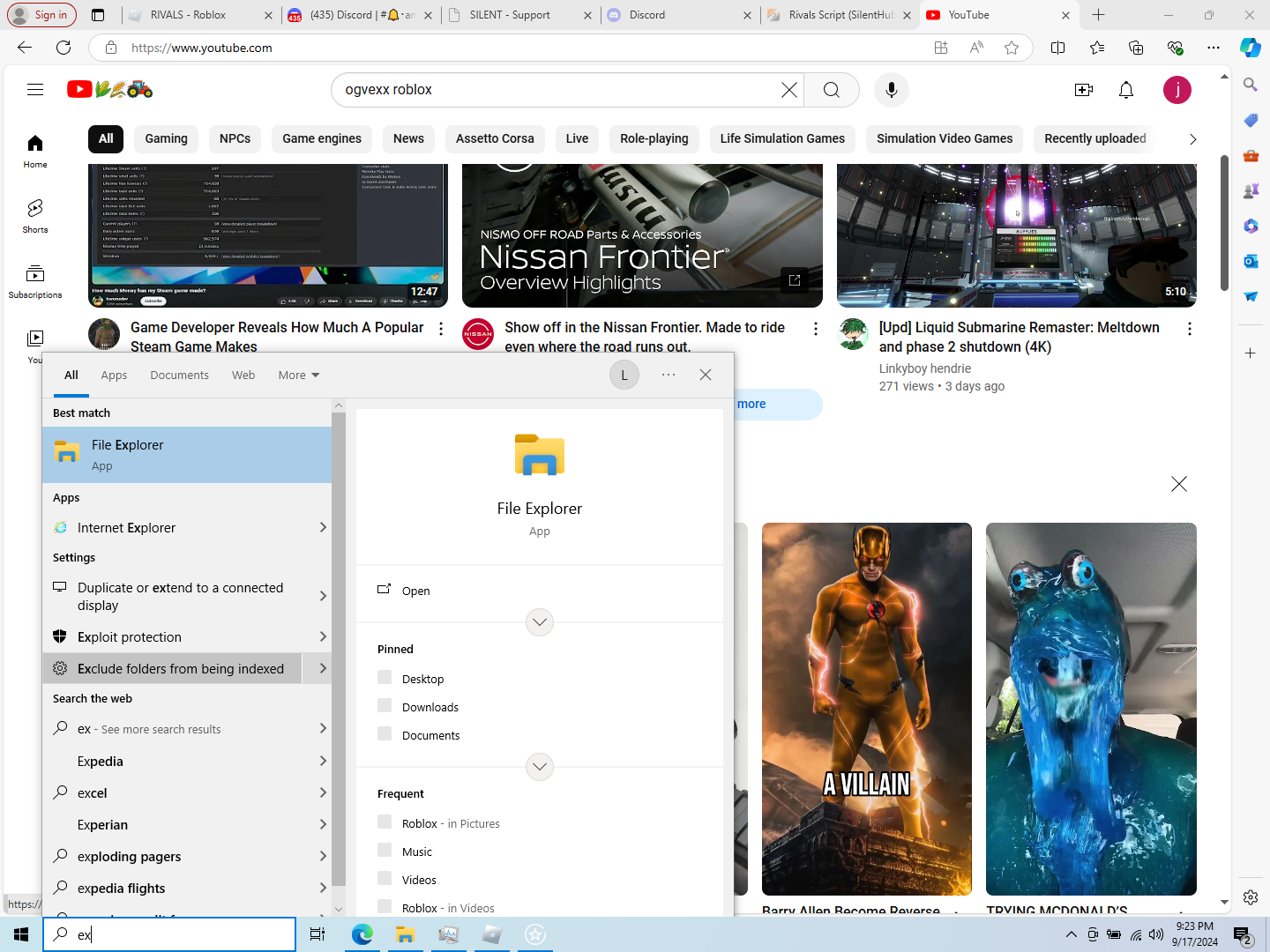The image size is (1270, 952).
Task: Expand Internet Explorer result arrow
Action: point(323,527)
